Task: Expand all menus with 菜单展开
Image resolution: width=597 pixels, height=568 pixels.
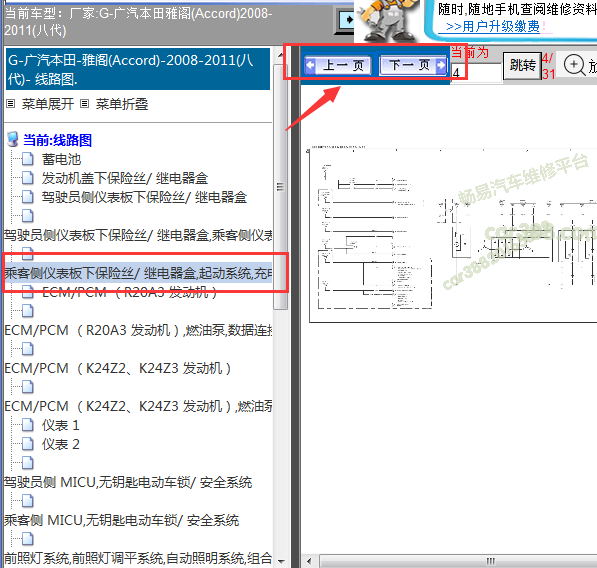Action: [48, 104]
